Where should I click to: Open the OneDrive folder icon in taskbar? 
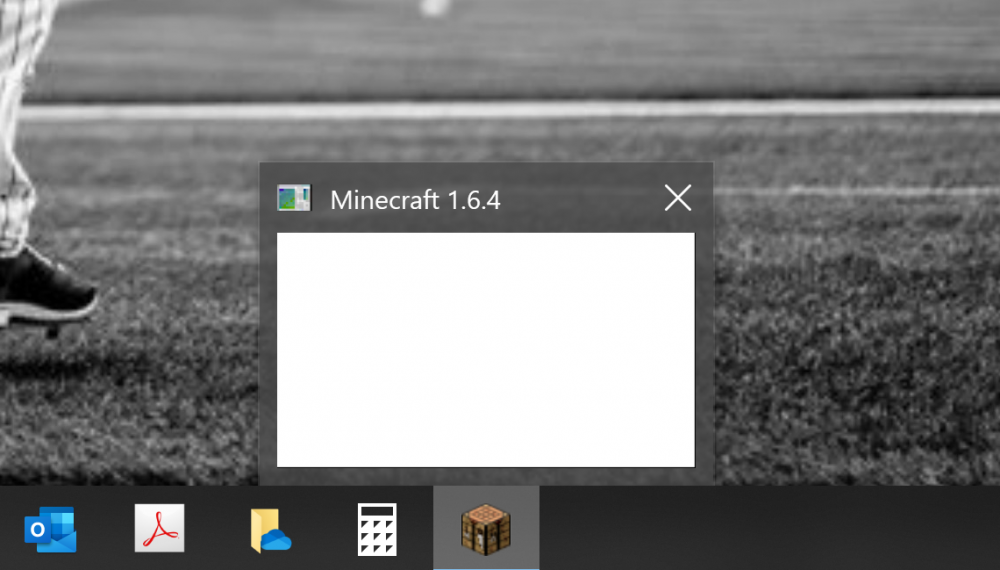(270, 530)
